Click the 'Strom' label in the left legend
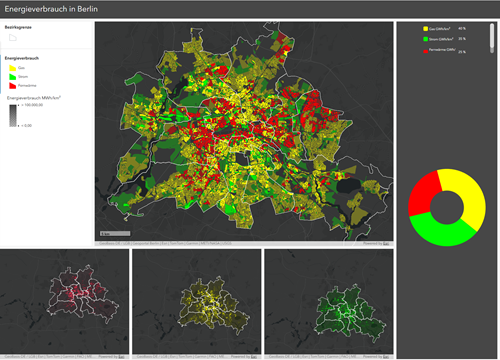The width and height of the screenshot is (500, 360). coord(23,77)
